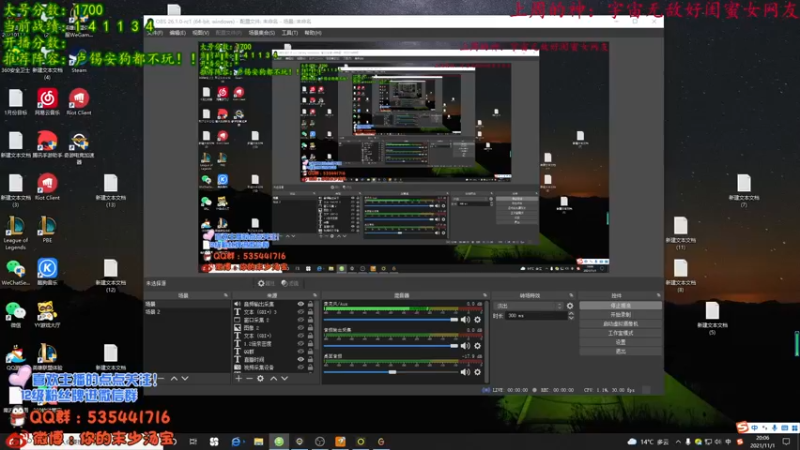Open League of Legends desktop shortcut
Screen dimensions: 800x450
click(x=15, y=233)
